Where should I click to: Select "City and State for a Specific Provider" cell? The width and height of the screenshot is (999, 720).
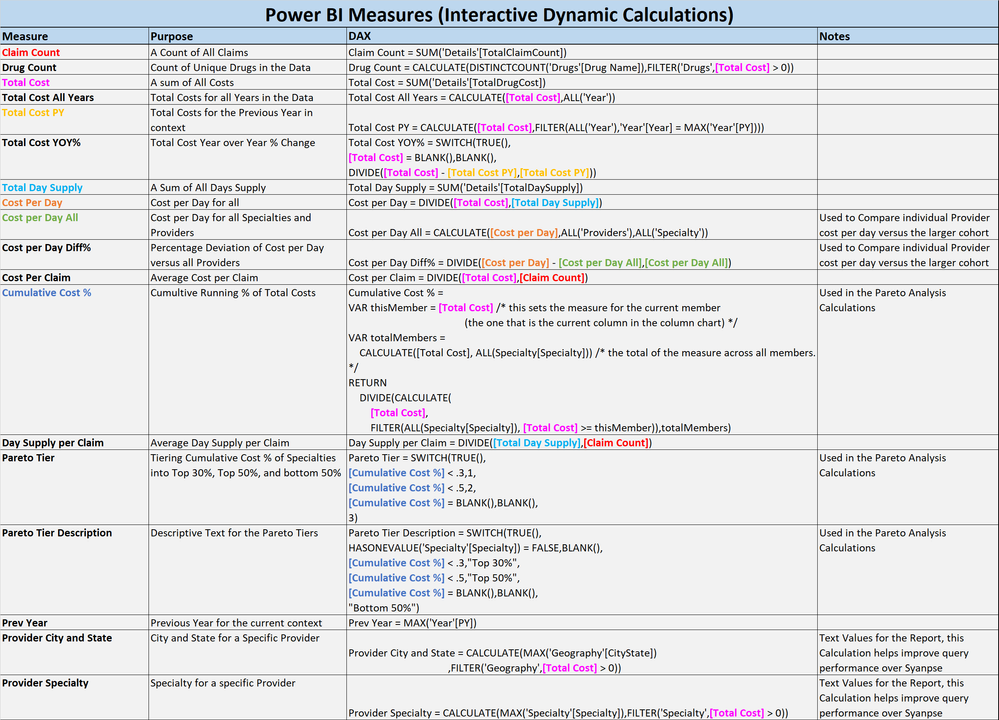click(x=248, y=653)
